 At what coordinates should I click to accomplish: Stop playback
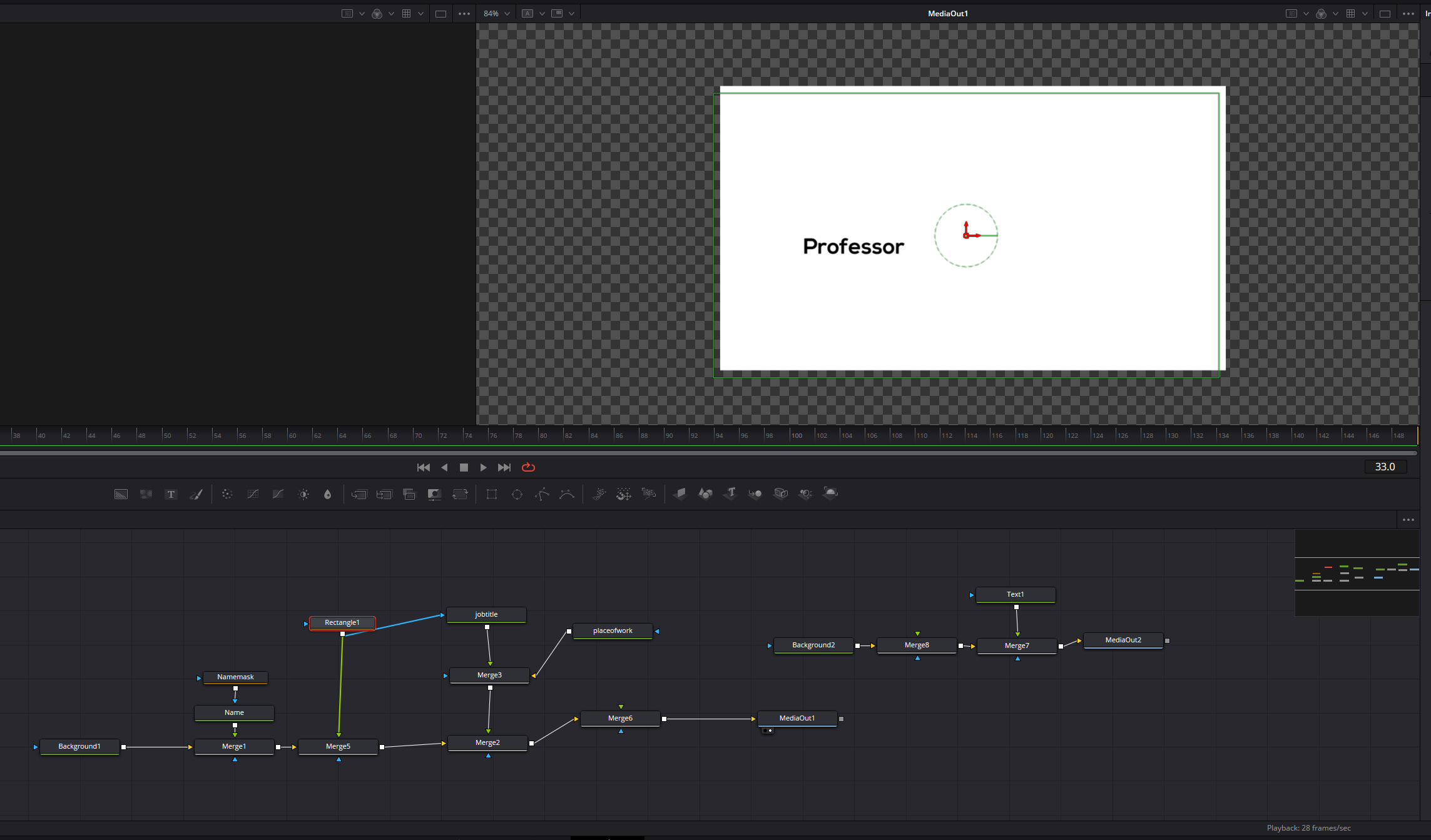point(464,467)
